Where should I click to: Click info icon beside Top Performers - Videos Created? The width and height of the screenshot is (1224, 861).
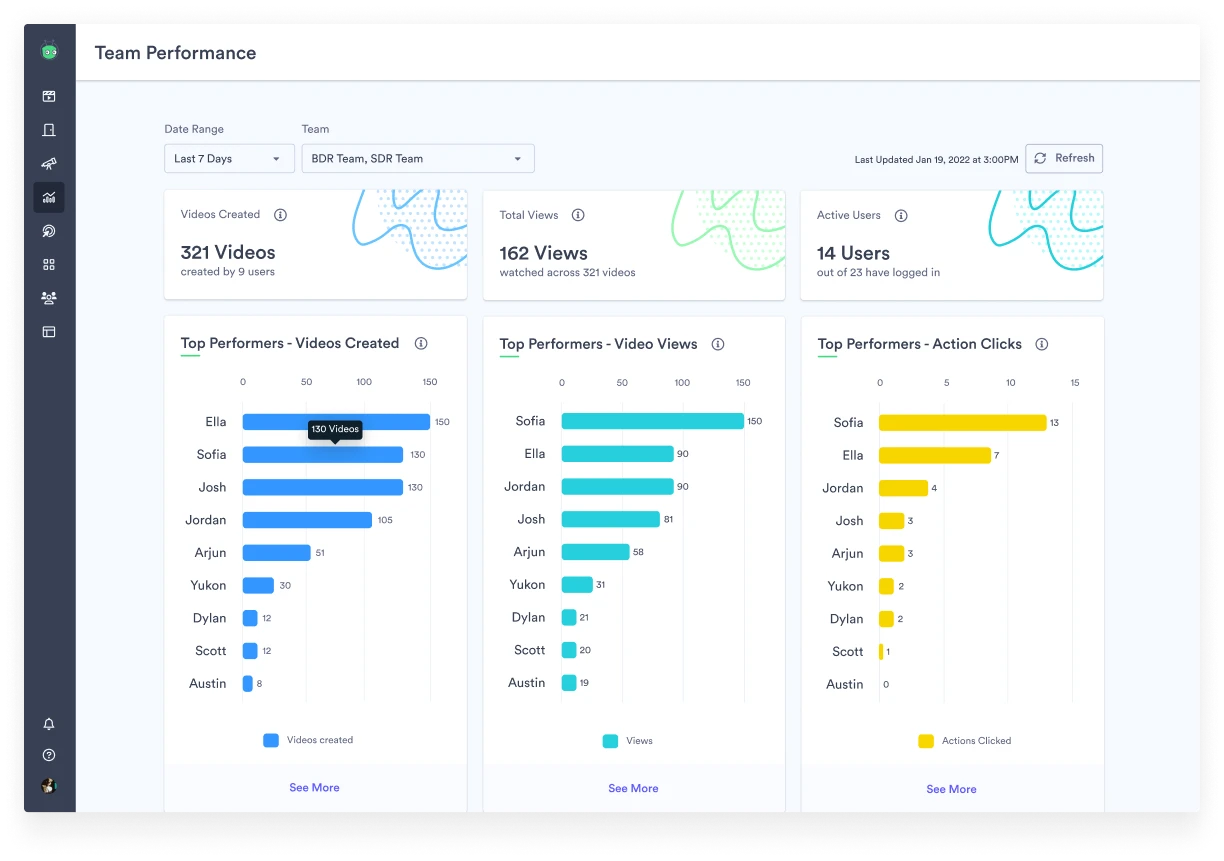(x=421, y=343)
